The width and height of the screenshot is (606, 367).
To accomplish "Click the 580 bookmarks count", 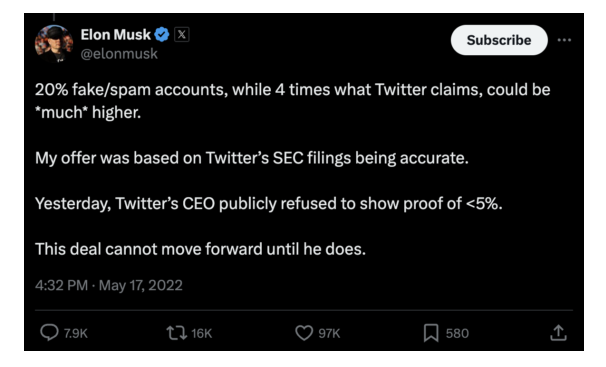I will 457,333.
